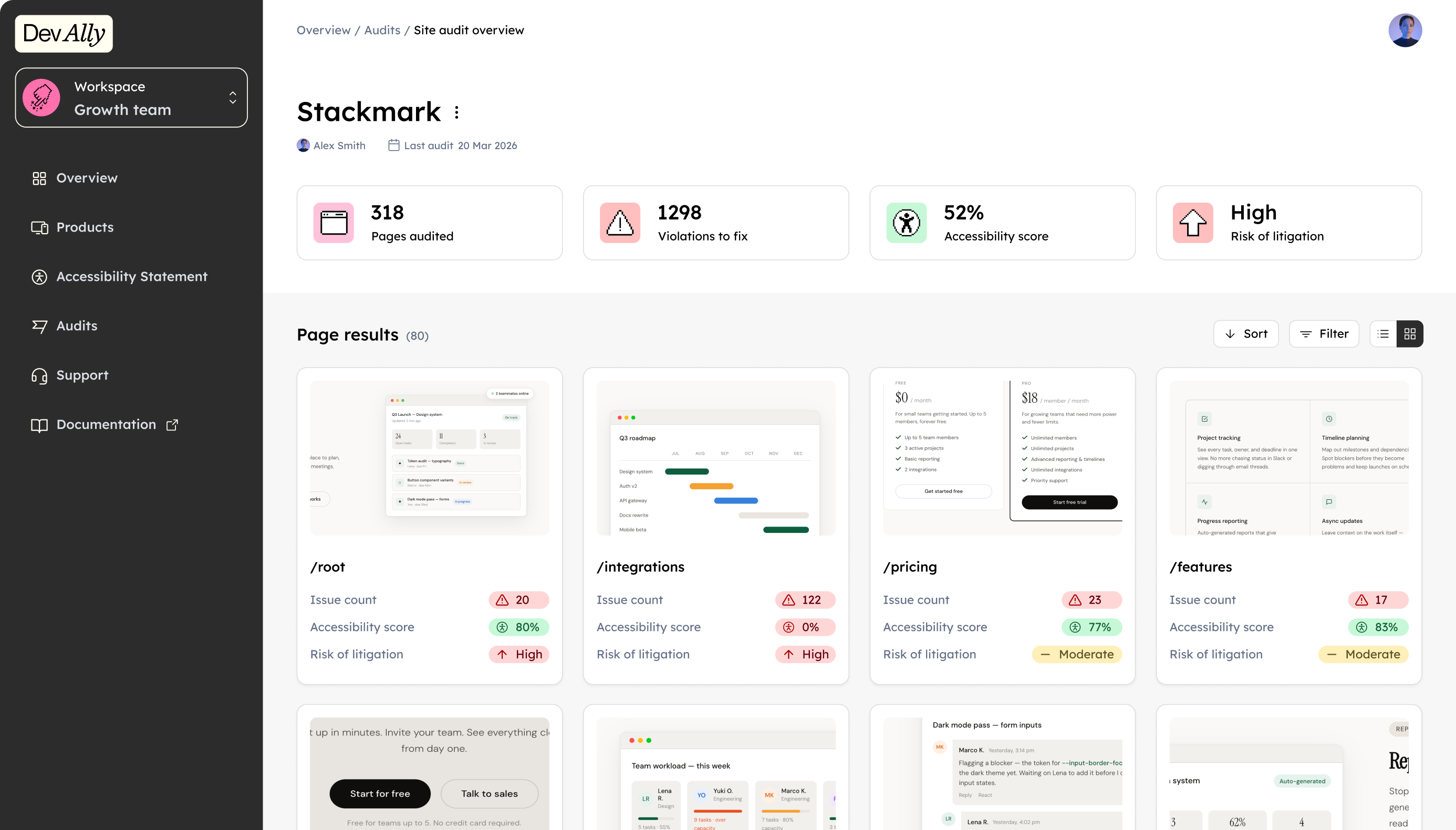Click the pink Workspace rocket avatar
The height and width of the screenshot is (830, 1456).
tap(41, 98)
